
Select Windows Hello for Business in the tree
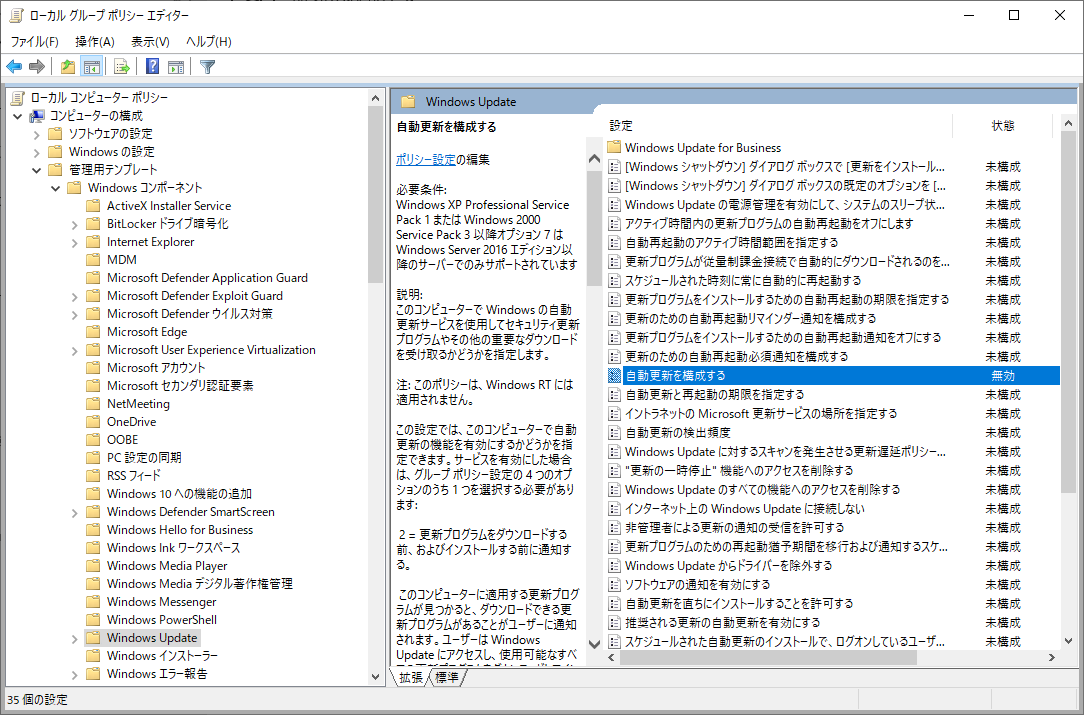coord(180,530)
